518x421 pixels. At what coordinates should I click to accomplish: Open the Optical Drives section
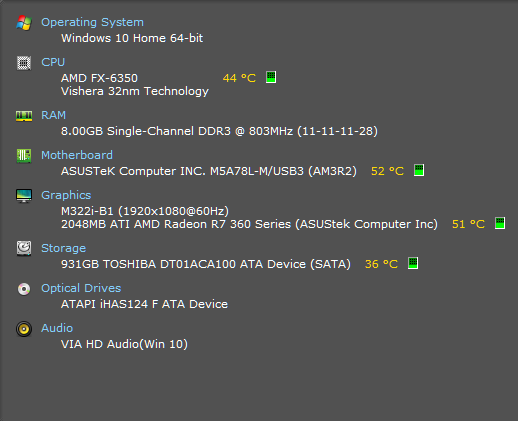tap(81, 288)
